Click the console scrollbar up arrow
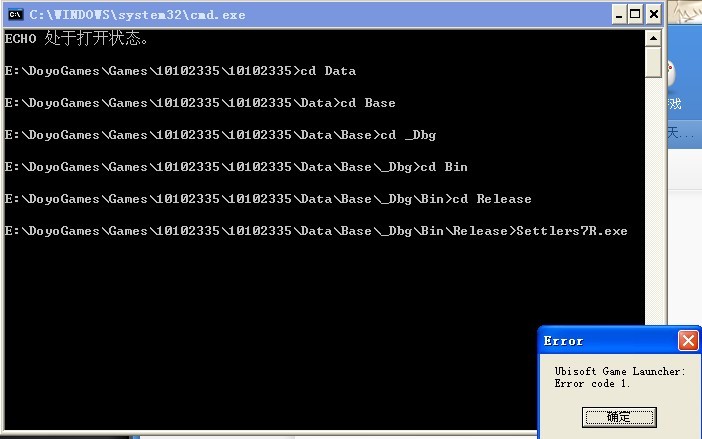This screenshot has width=702, height=439. 653,38
